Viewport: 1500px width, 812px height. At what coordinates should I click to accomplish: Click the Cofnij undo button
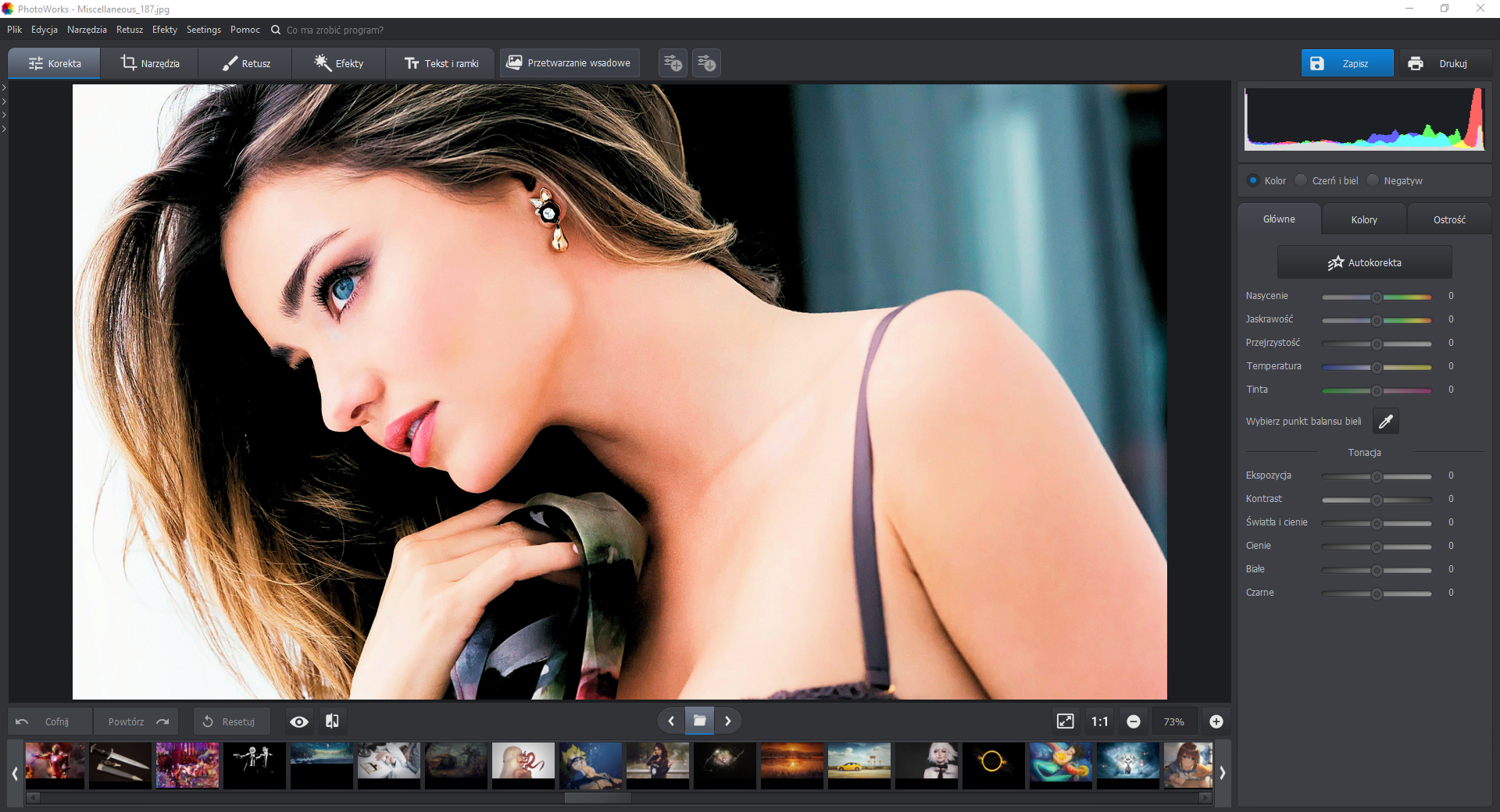tap(50, 721)
